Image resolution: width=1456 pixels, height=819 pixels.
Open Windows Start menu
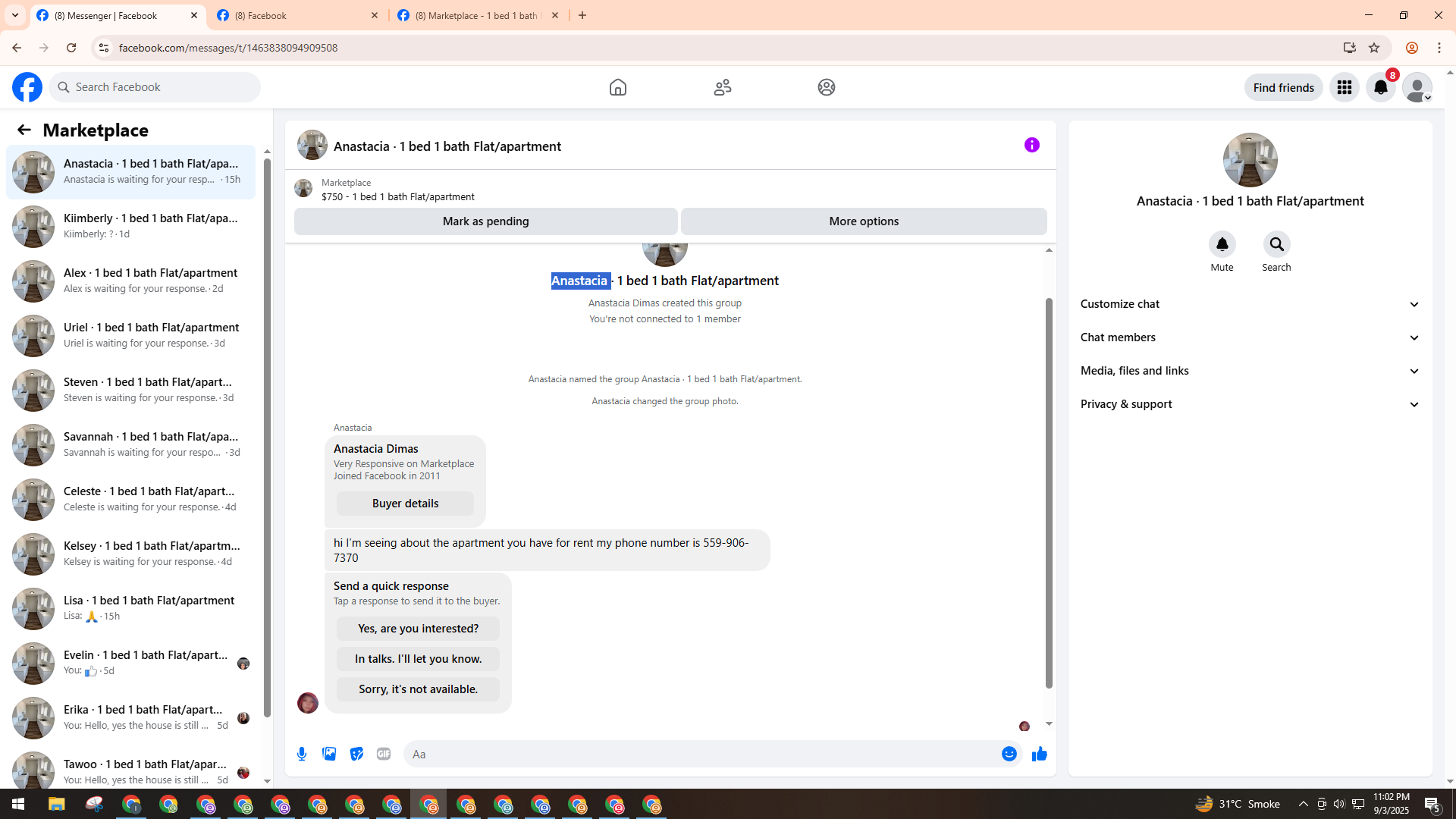[18, 804]
